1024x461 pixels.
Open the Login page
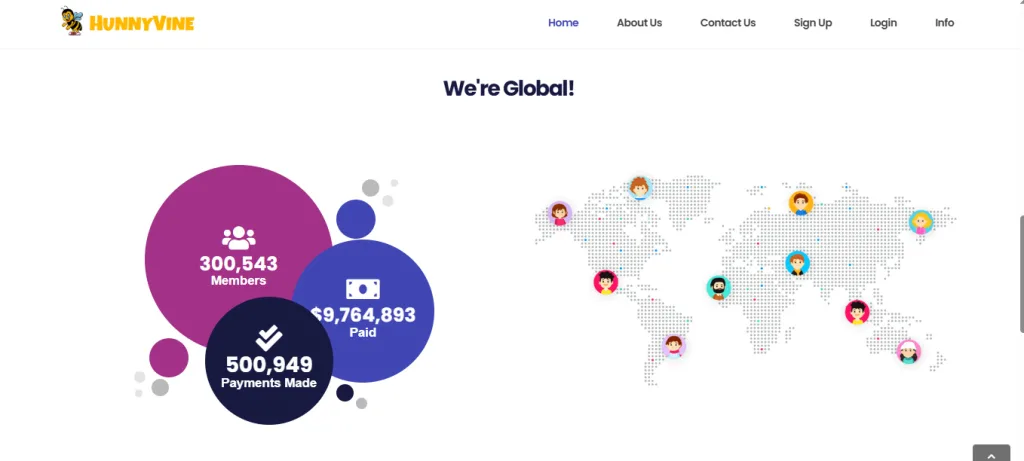pos(883,23)
